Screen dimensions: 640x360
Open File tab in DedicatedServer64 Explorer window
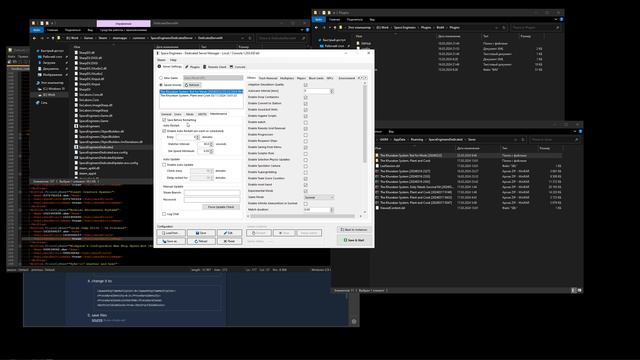[x=37, y=30]
